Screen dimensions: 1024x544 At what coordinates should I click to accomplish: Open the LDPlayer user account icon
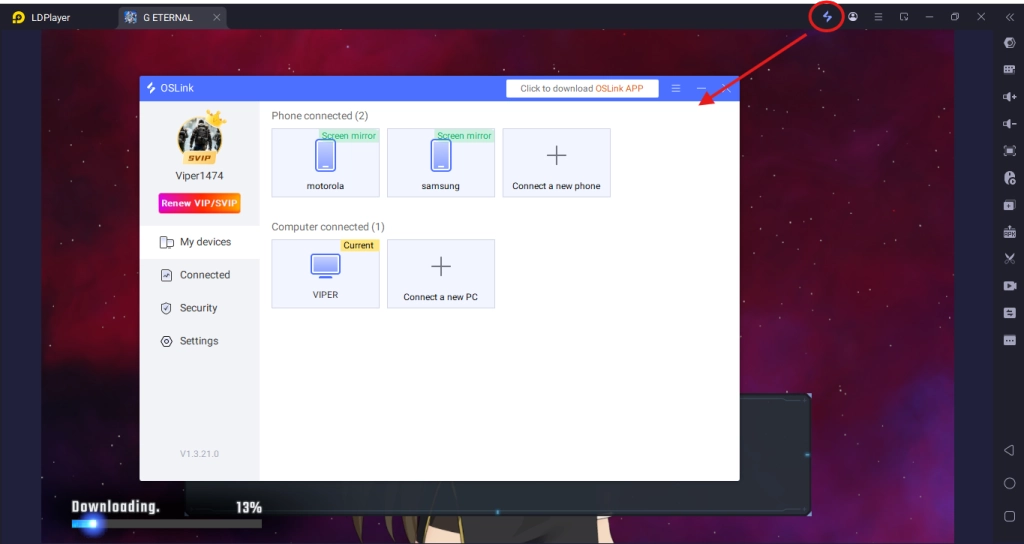(853, 17)
